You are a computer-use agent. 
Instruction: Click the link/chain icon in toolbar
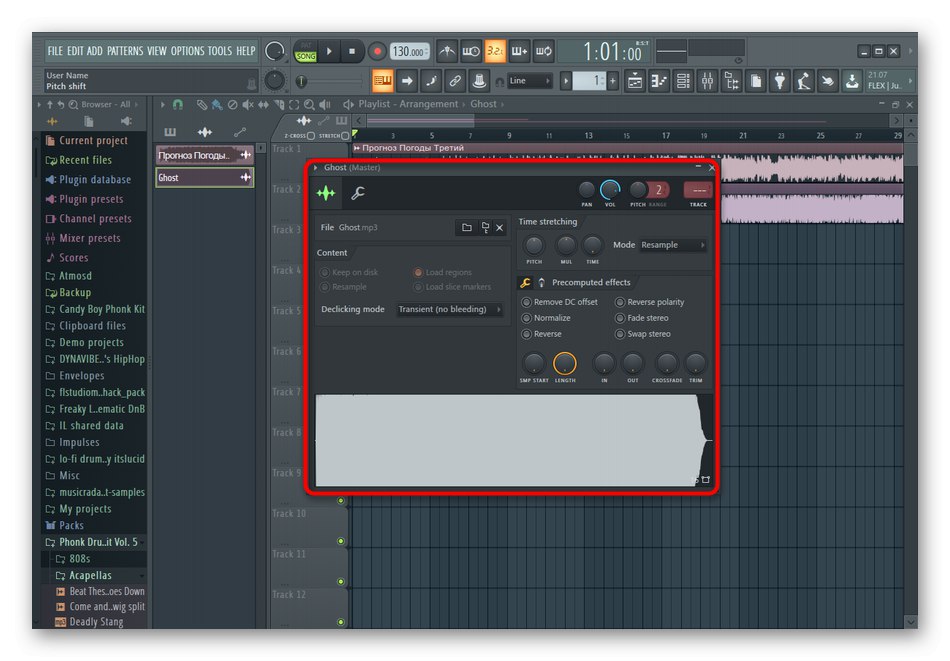(455, 81)
